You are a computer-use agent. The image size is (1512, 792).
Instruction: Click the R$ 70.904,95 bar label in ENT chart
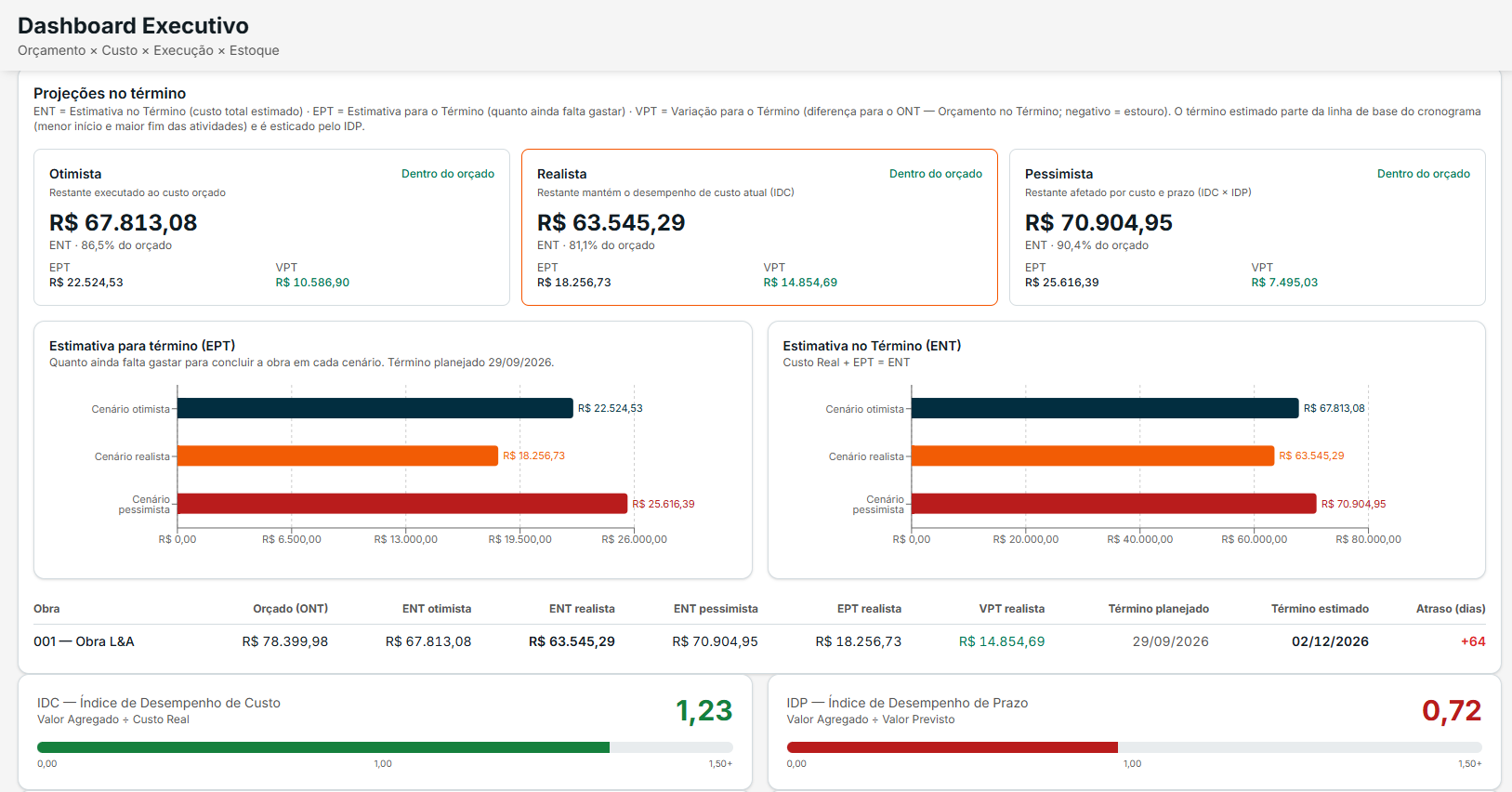[x=1353, y=504]
